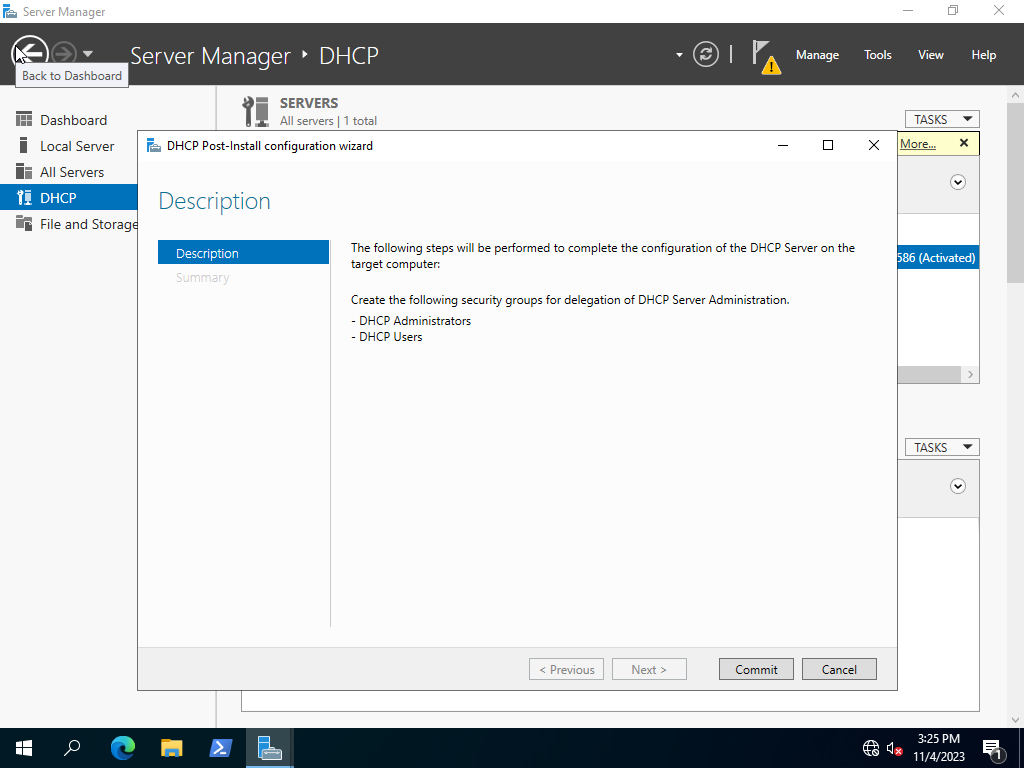Click the Dashboard grid icon
1024x768 pixels.
[24, 120]
